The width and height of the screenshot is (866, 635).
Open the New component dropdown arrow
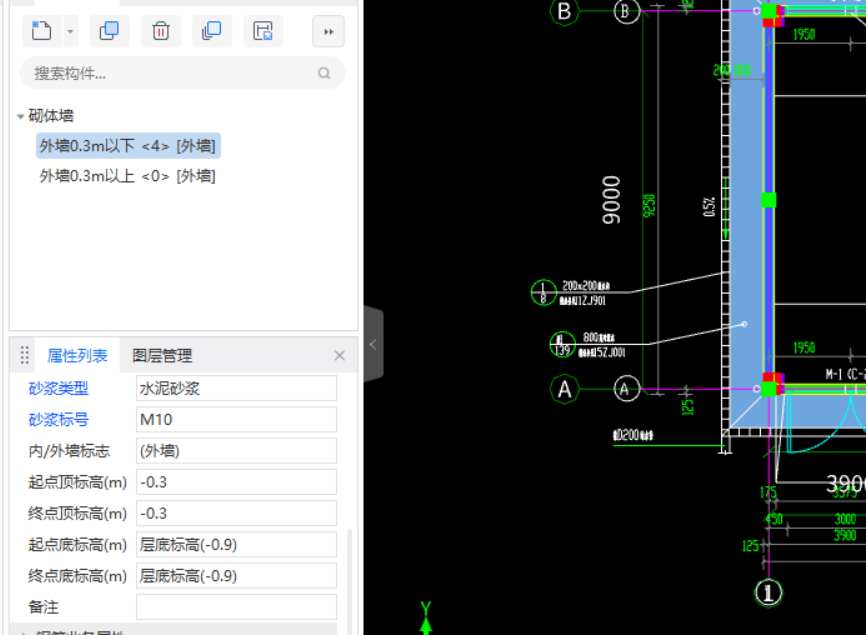pyautogui.click(x=70, y=31)
